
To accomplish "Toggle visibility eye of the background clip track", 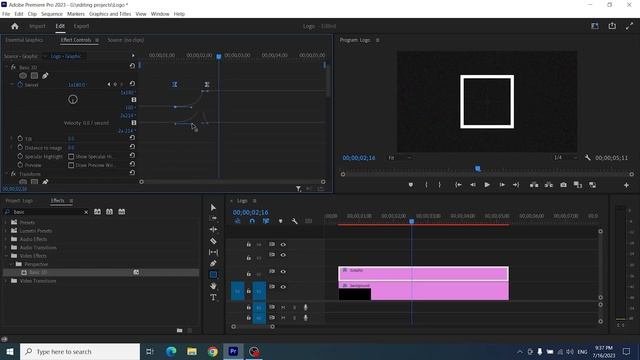I will (283, 287).
